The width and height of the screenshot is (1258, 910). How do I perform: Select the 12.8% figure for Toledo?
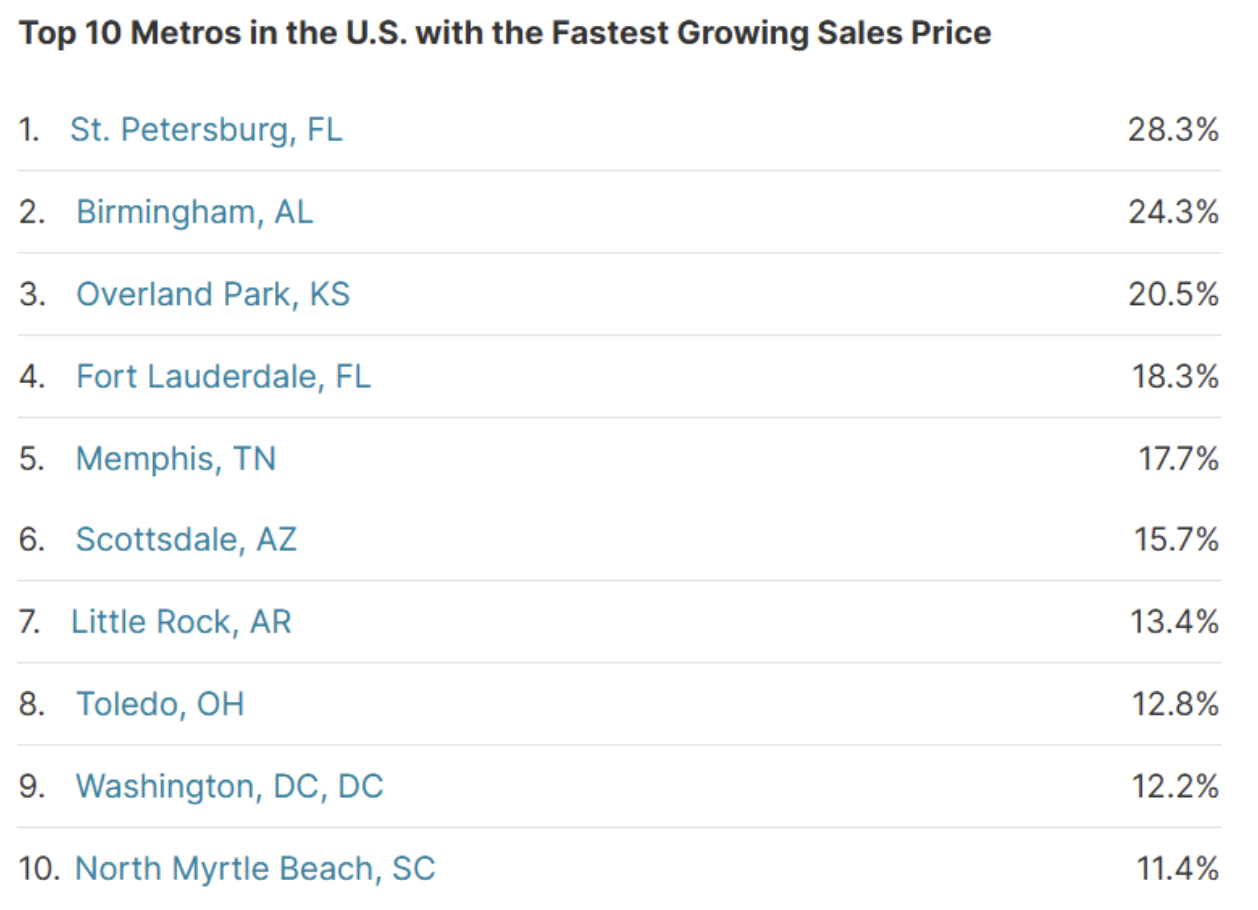[1175, 704]
